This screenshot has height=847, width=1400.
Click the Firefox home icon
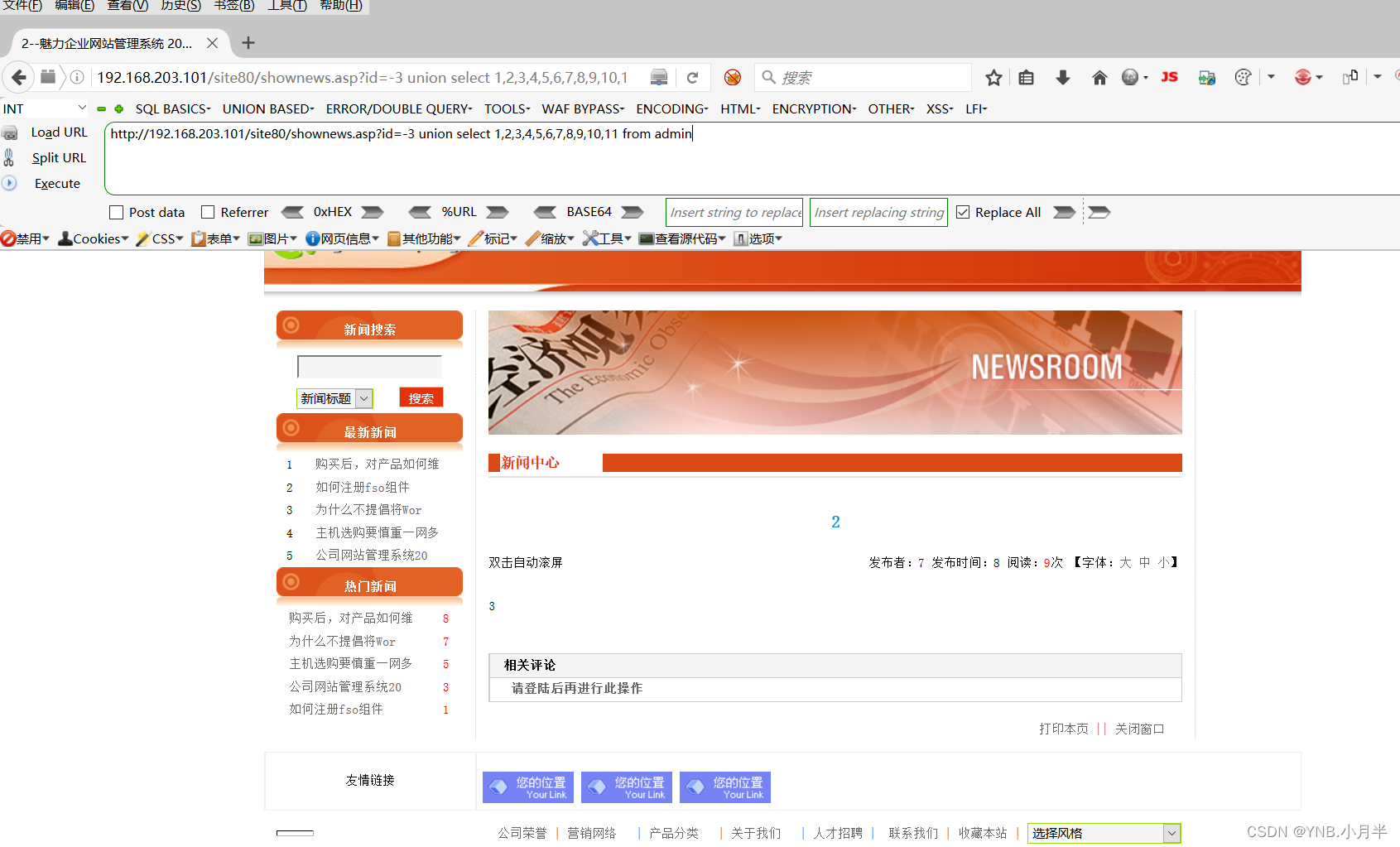1099,77
